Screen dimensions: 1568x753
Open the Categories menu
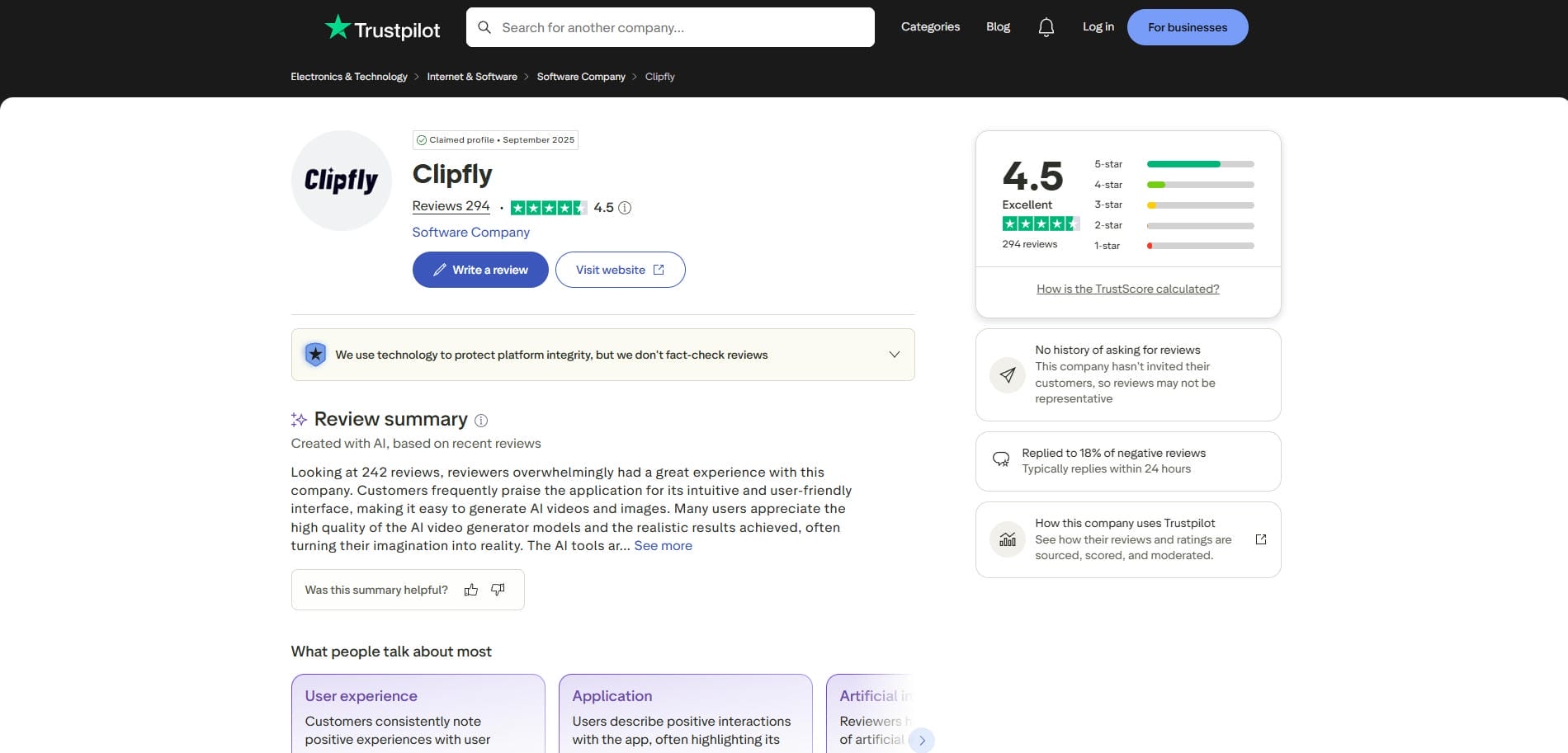click(930, 27)
